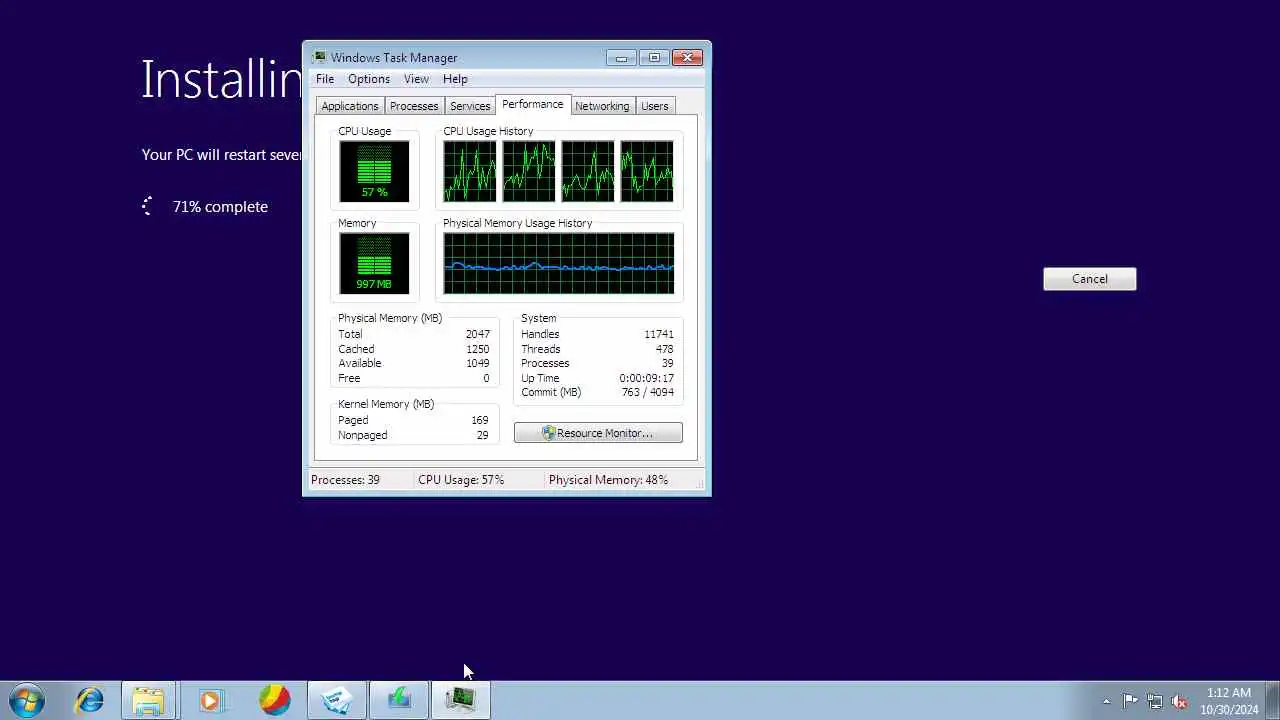Click the colorful round taskbar app icon

coord(274,700)
